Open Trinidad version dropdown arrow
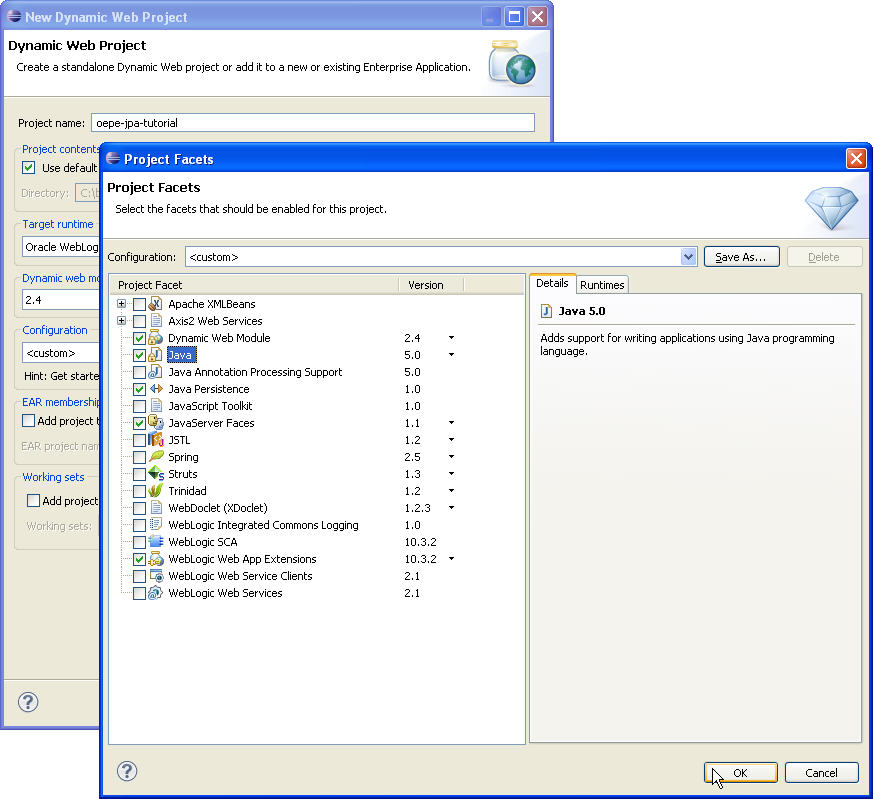Screen dimensions: 873x799 [x=452, y=491]
